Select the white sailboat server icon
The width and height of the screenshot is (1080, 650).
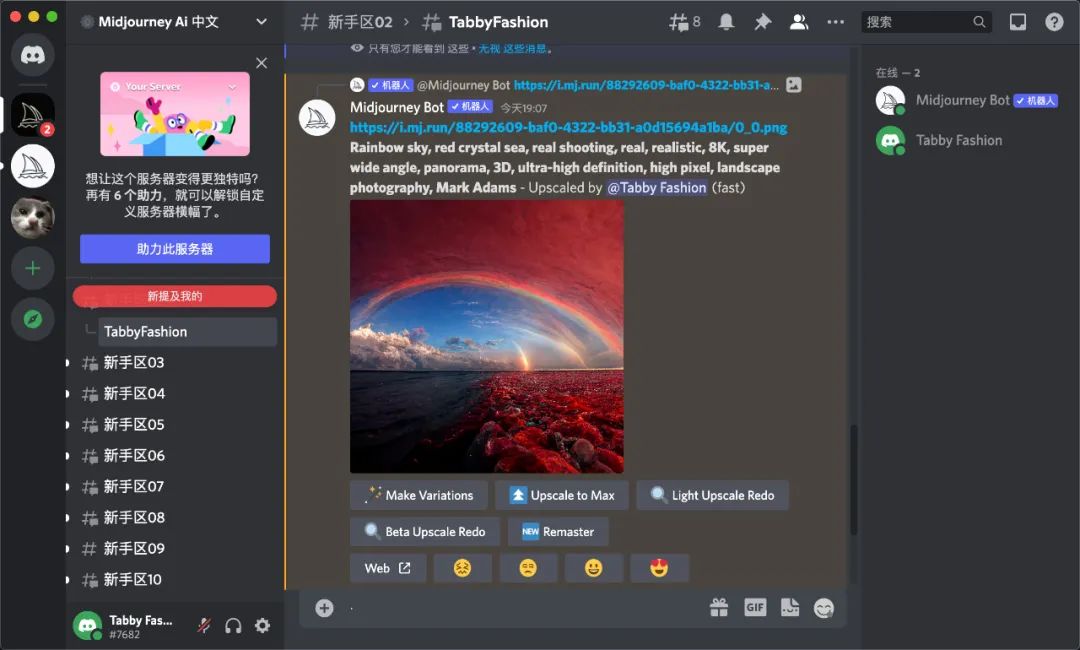(x=32, y=166)
